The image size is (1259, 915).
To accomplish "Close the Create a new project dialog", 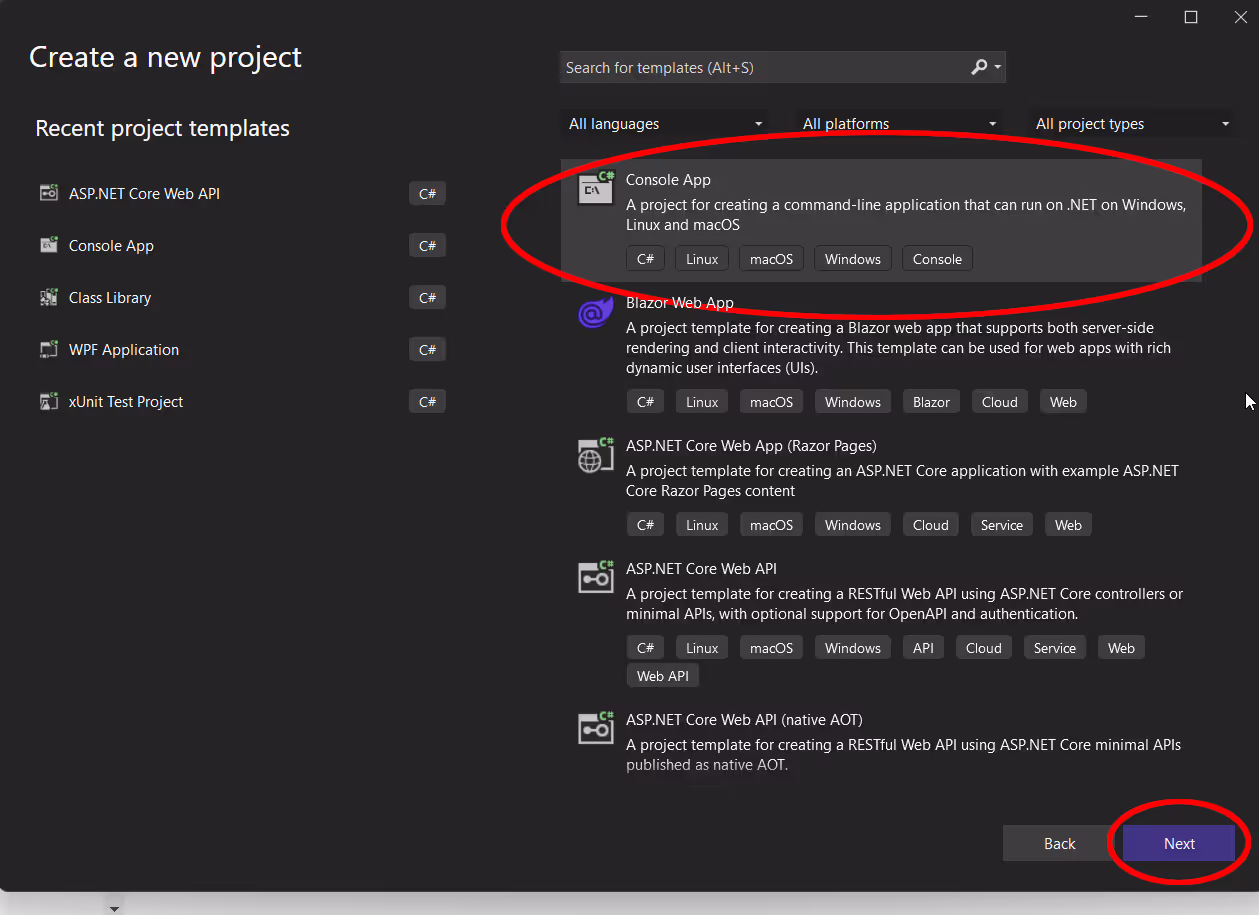I will coord(1240,17).
